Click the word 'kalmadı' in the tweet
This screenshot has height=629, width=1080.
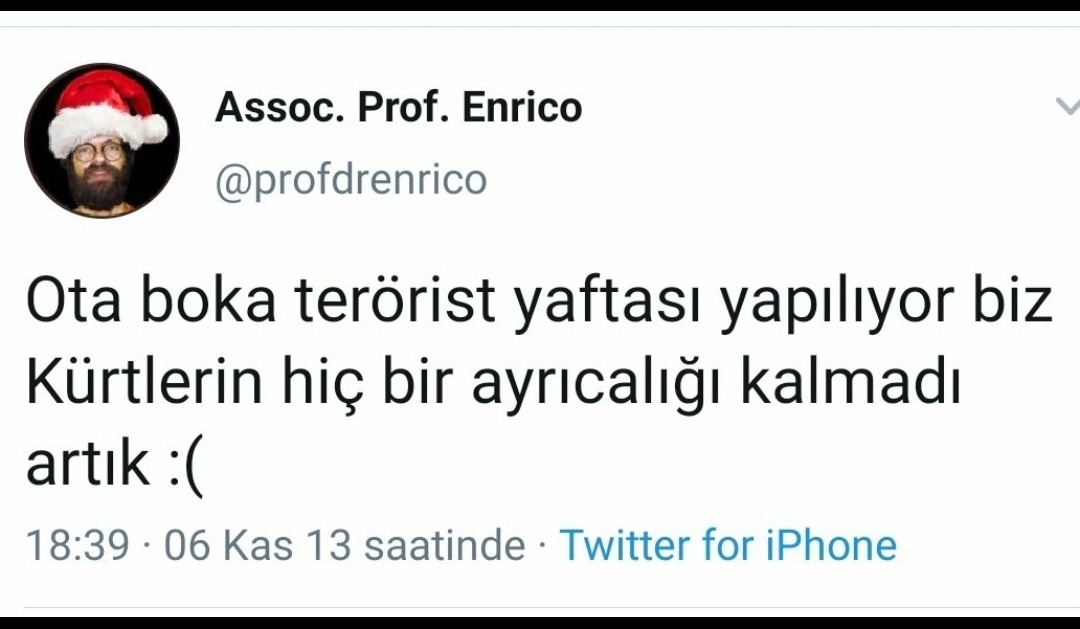point(850,383)
